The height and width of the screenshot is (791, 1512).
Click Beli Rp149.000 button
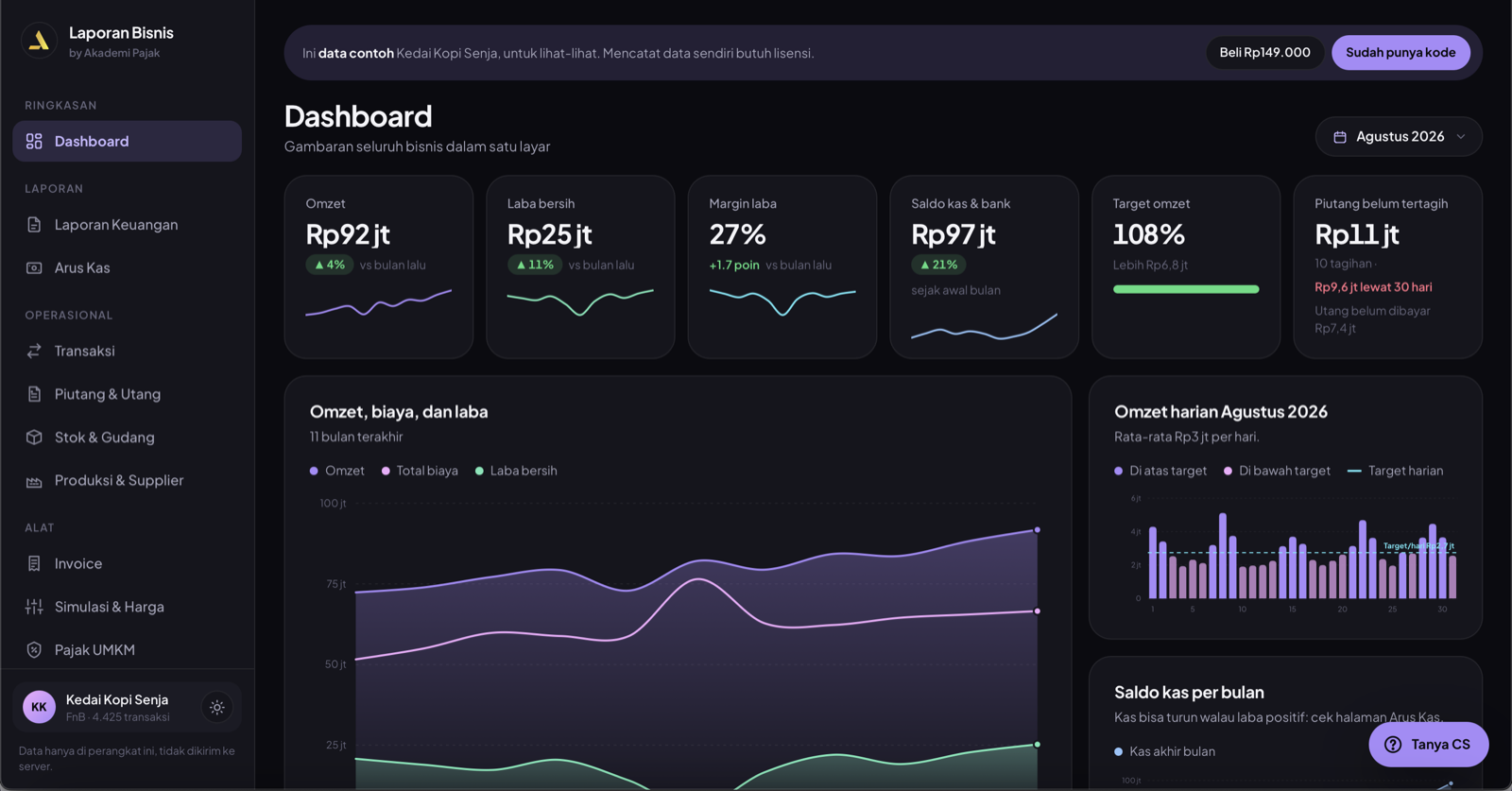(1264, 52)
